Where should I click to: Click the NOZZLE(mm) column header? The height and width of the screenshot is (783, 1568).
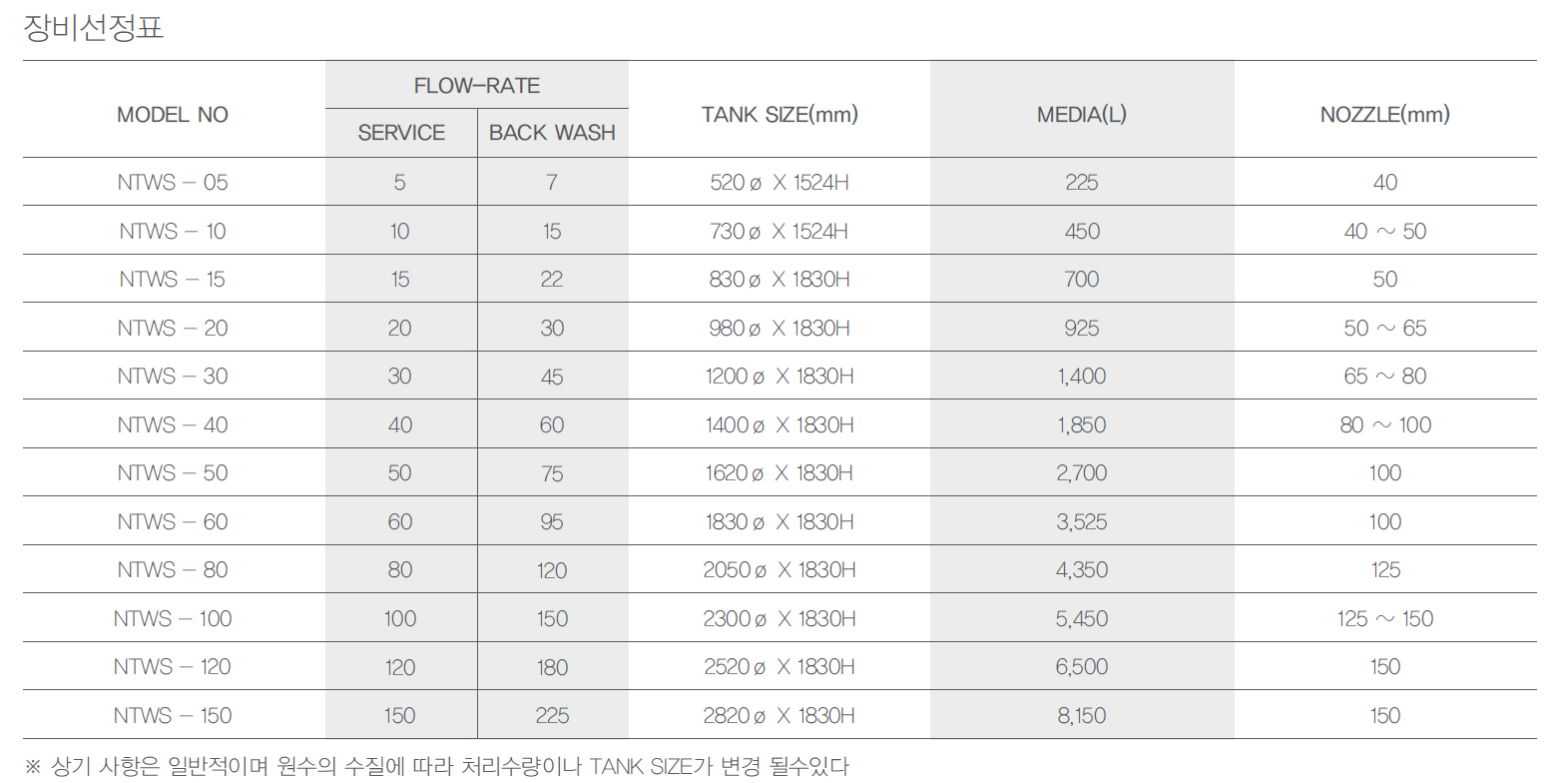[x=1384, y=115]
